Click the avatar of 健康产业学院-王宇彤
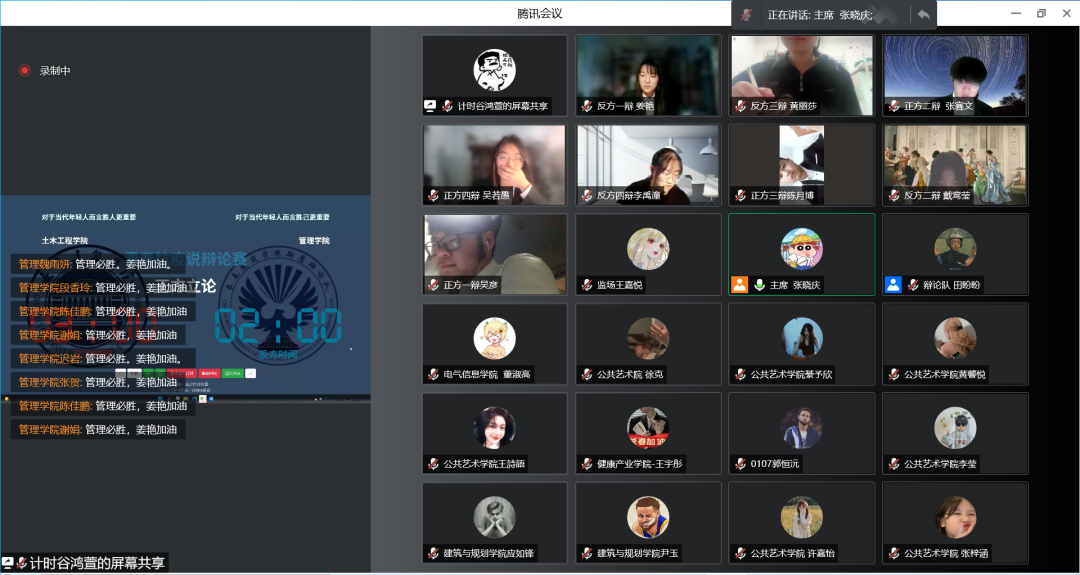Screen dimensions: 1080x575 648,428
